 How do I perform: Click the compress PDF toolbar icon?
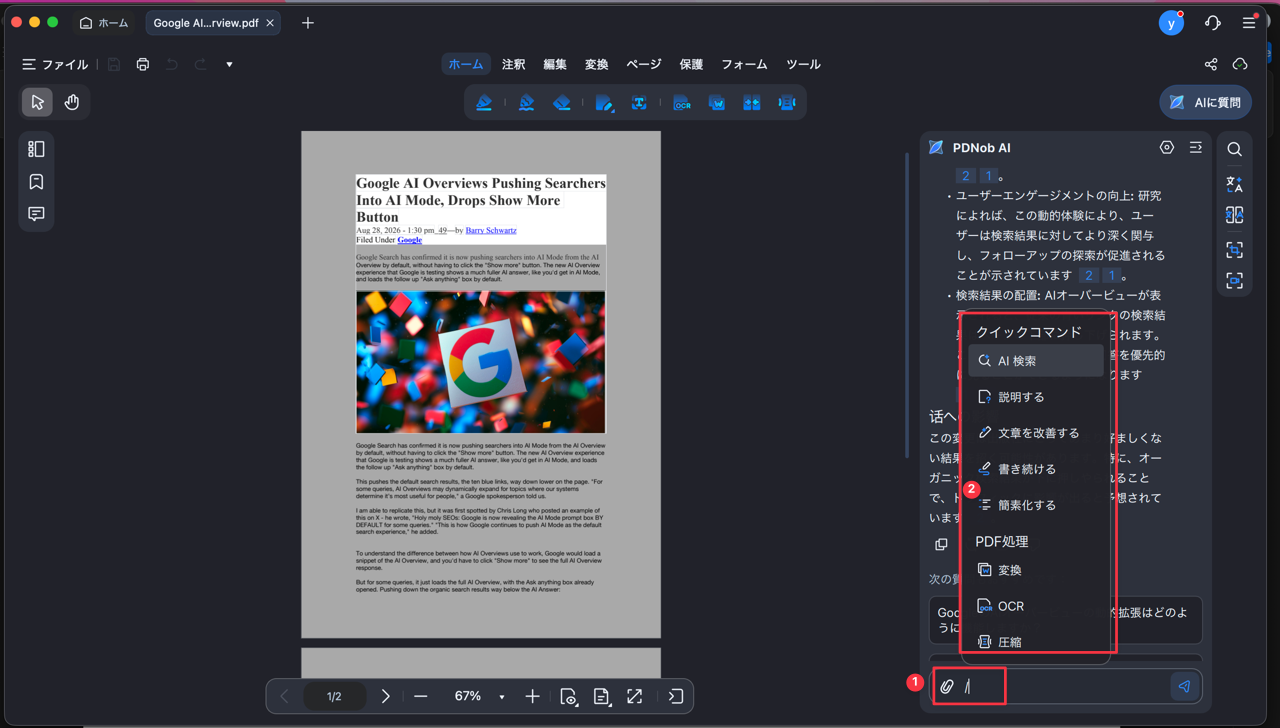pos(787,103)
